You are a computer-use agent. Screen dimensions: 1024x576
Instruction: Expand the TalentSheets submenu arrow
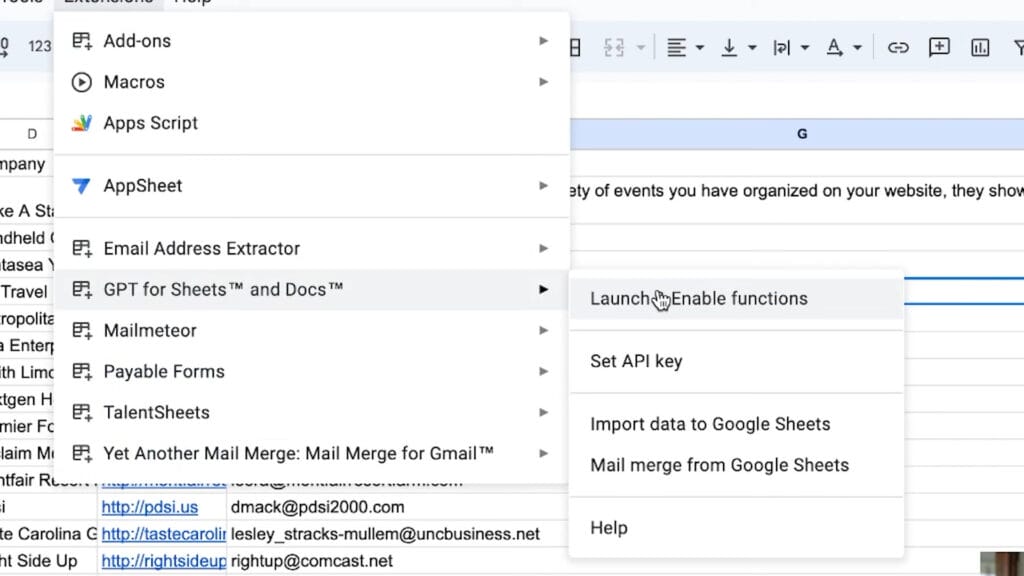(543, 413)
